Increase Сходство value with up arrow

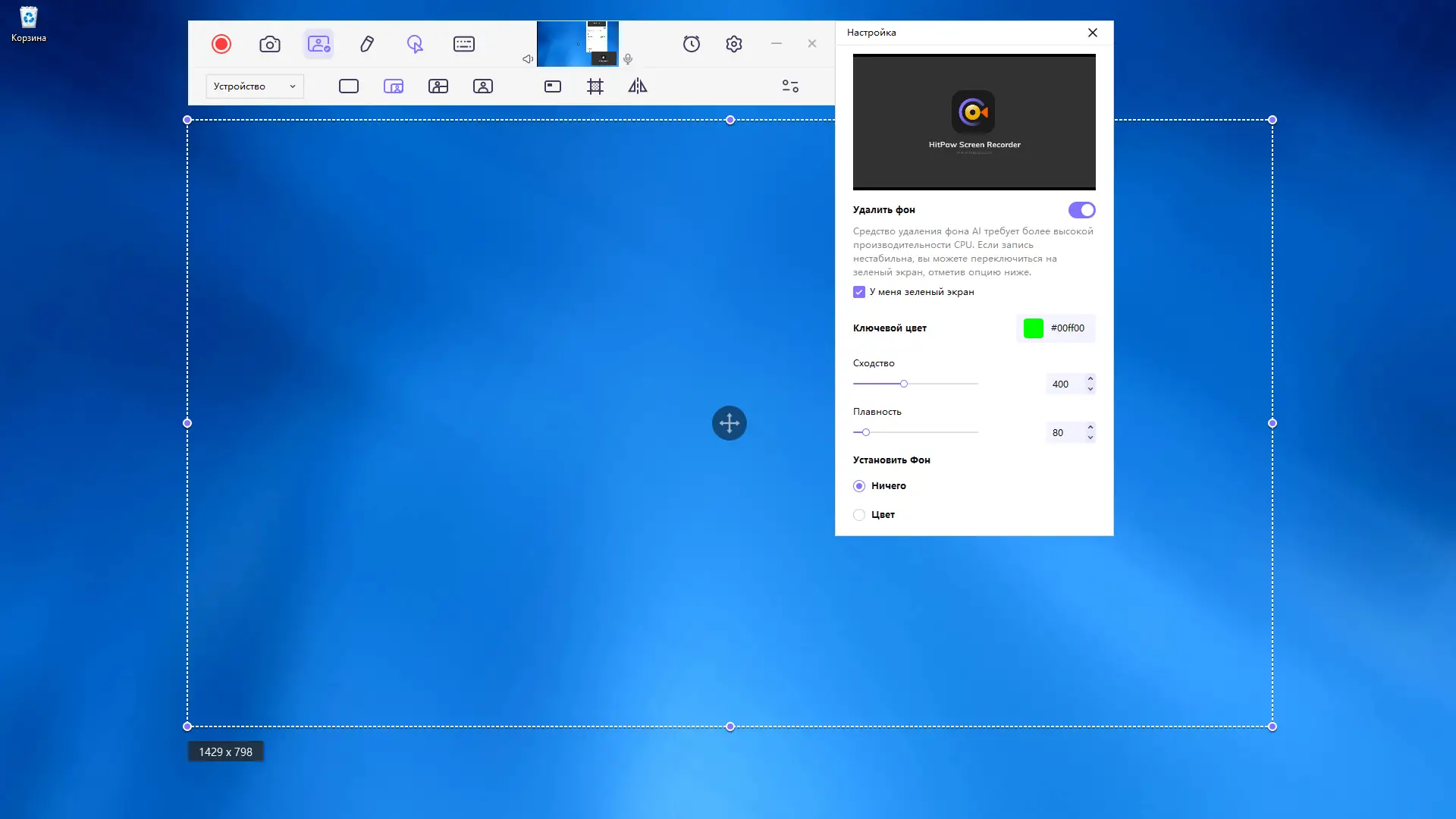[1090, 378]
